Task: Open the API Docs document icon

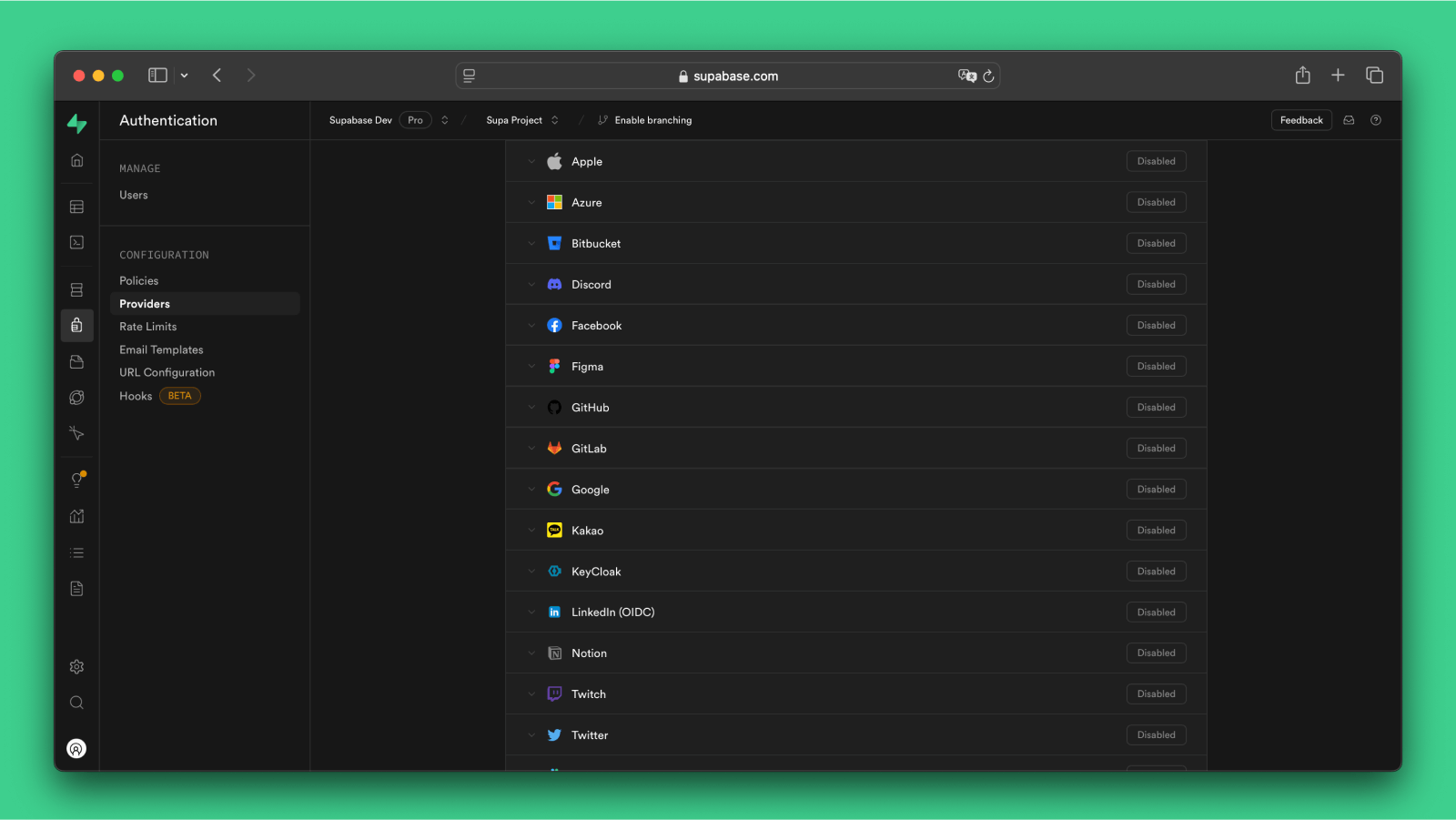Action: click(x=77, y=589)
